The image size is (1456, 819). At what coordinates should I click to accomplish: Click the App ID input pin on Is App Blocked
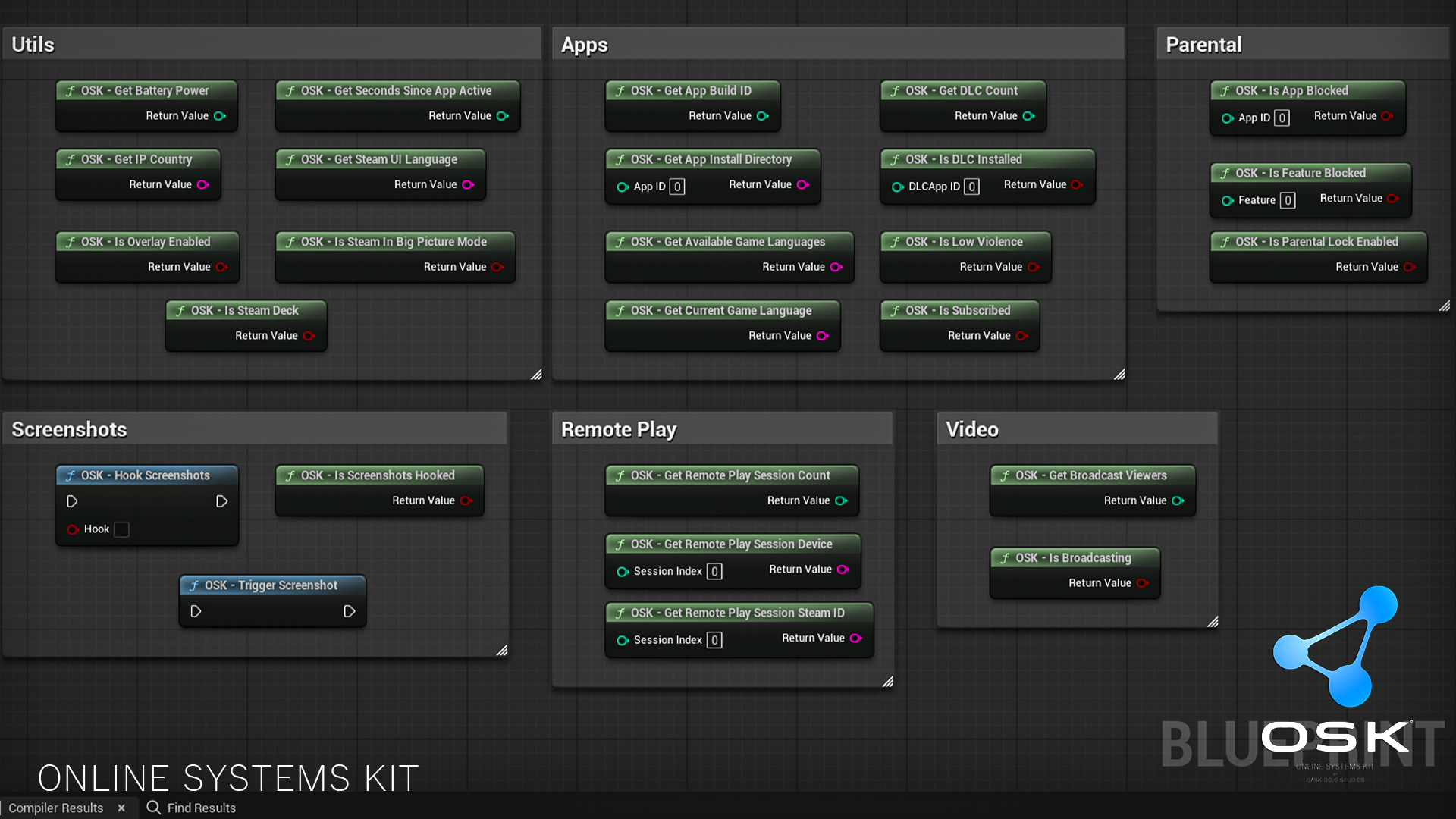tap(1228, 118)
